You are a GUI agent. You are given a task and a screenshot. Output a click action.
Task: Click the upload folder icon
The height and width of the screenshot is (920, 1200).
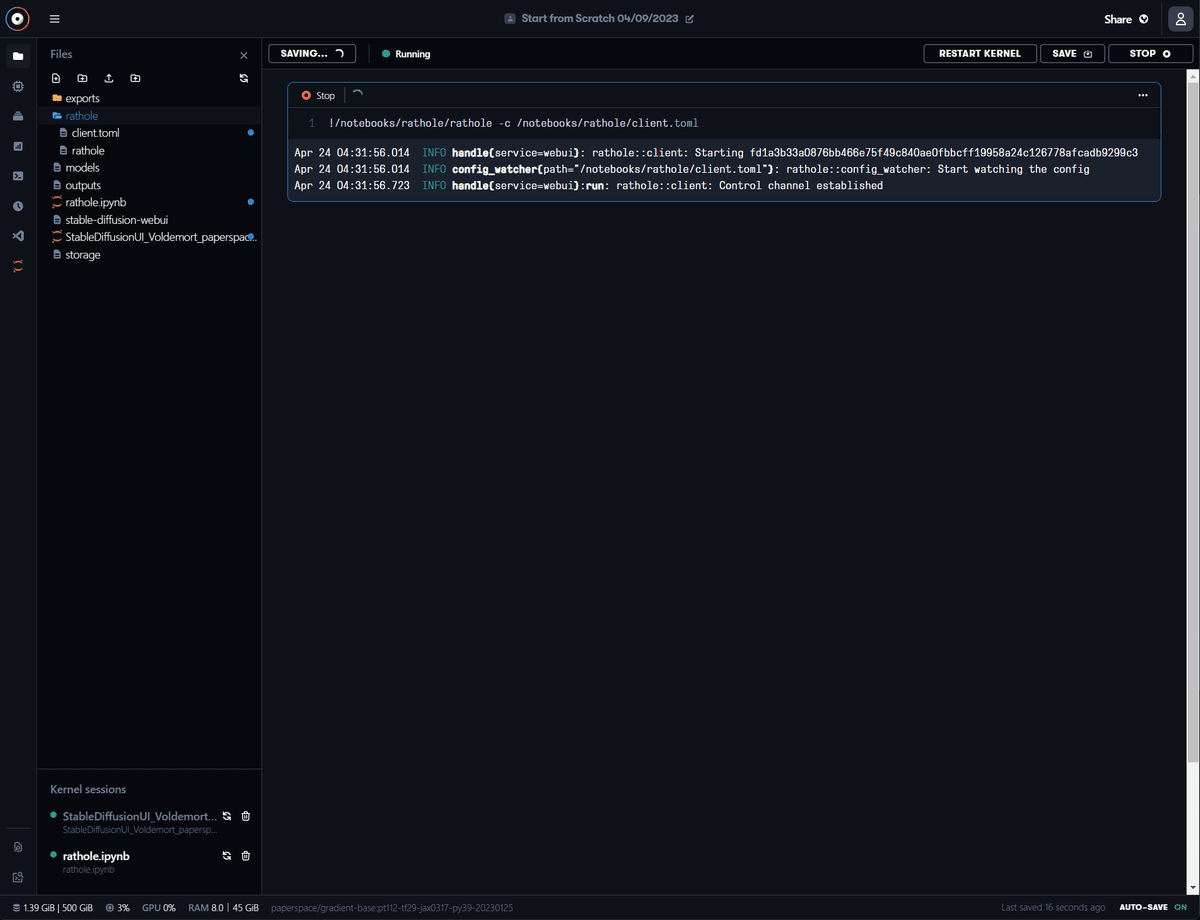coord(135,78)
